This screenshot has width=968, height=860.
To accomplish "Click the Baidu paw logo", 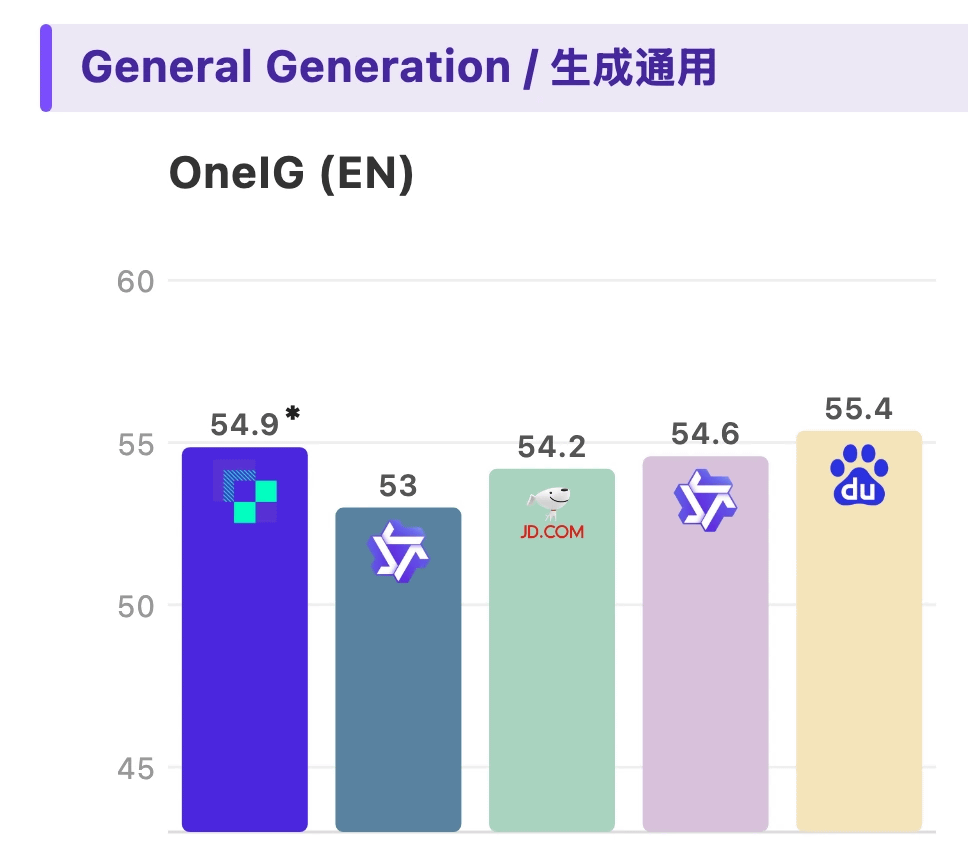I will point(859,475).
